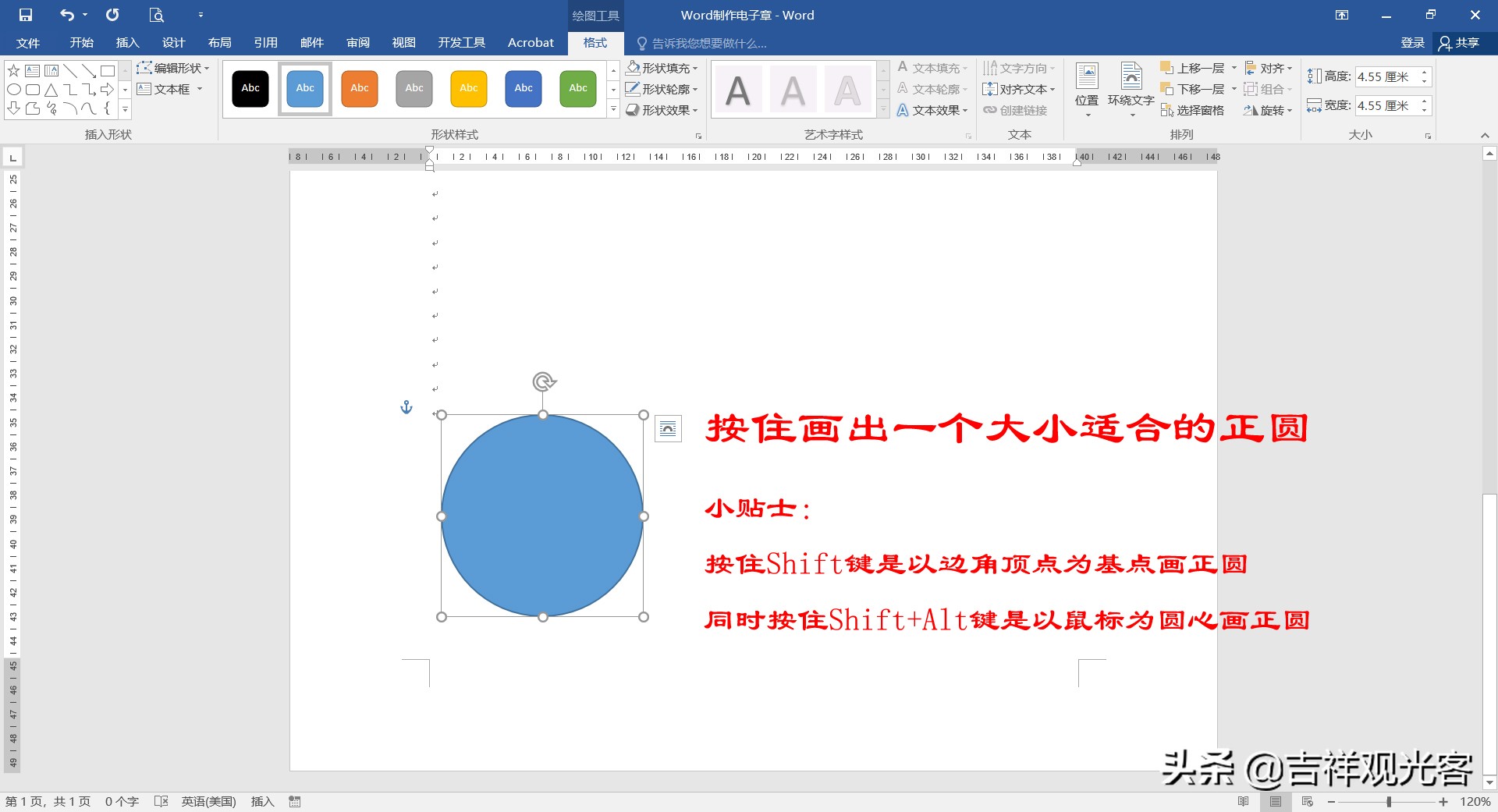Pick the curve shape
The image size is (1498, 812).
click(x=89, y=108)
